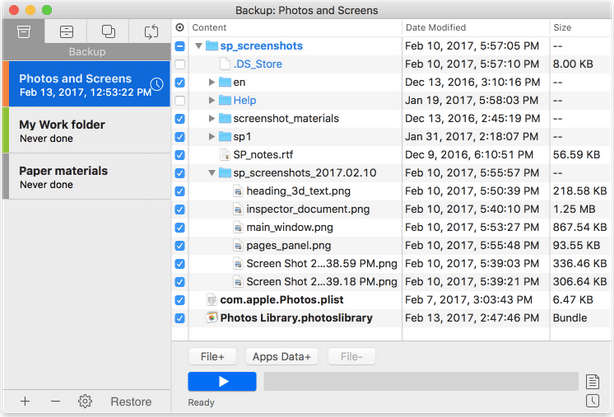Enable the .DS_Store checkbox
This screenshot has height=417, width=614.
[179, 64]
